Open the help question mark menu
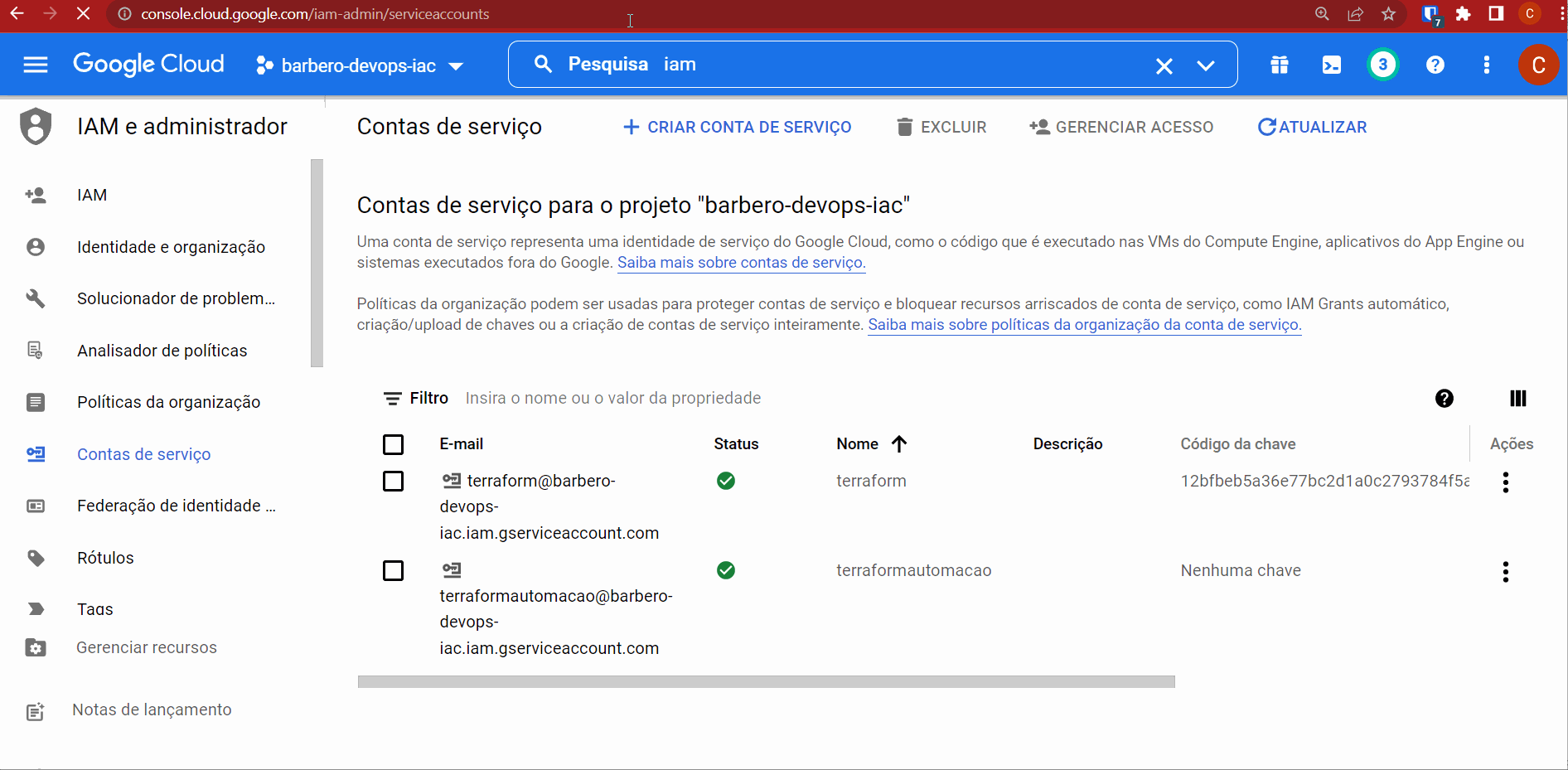Image resolution: width=1568 pixels, height=770 pixels. coord(1435,65)
